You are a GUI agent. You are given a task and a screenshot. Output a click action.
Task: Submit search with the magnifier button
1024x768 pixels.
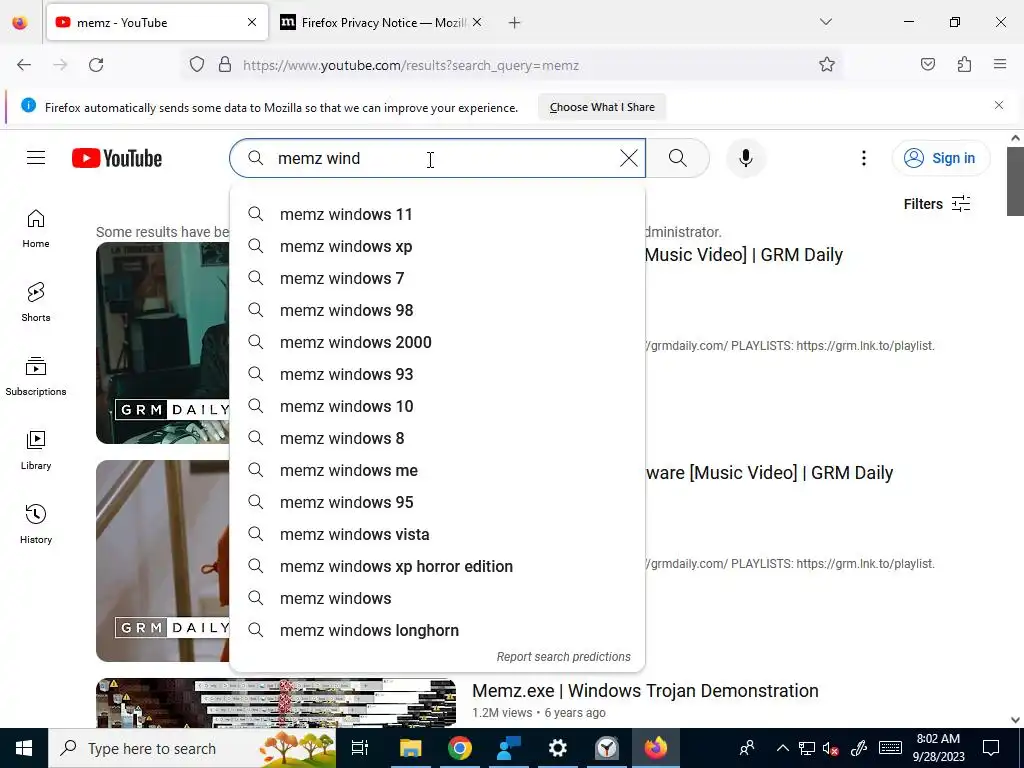tap(678, 158)
